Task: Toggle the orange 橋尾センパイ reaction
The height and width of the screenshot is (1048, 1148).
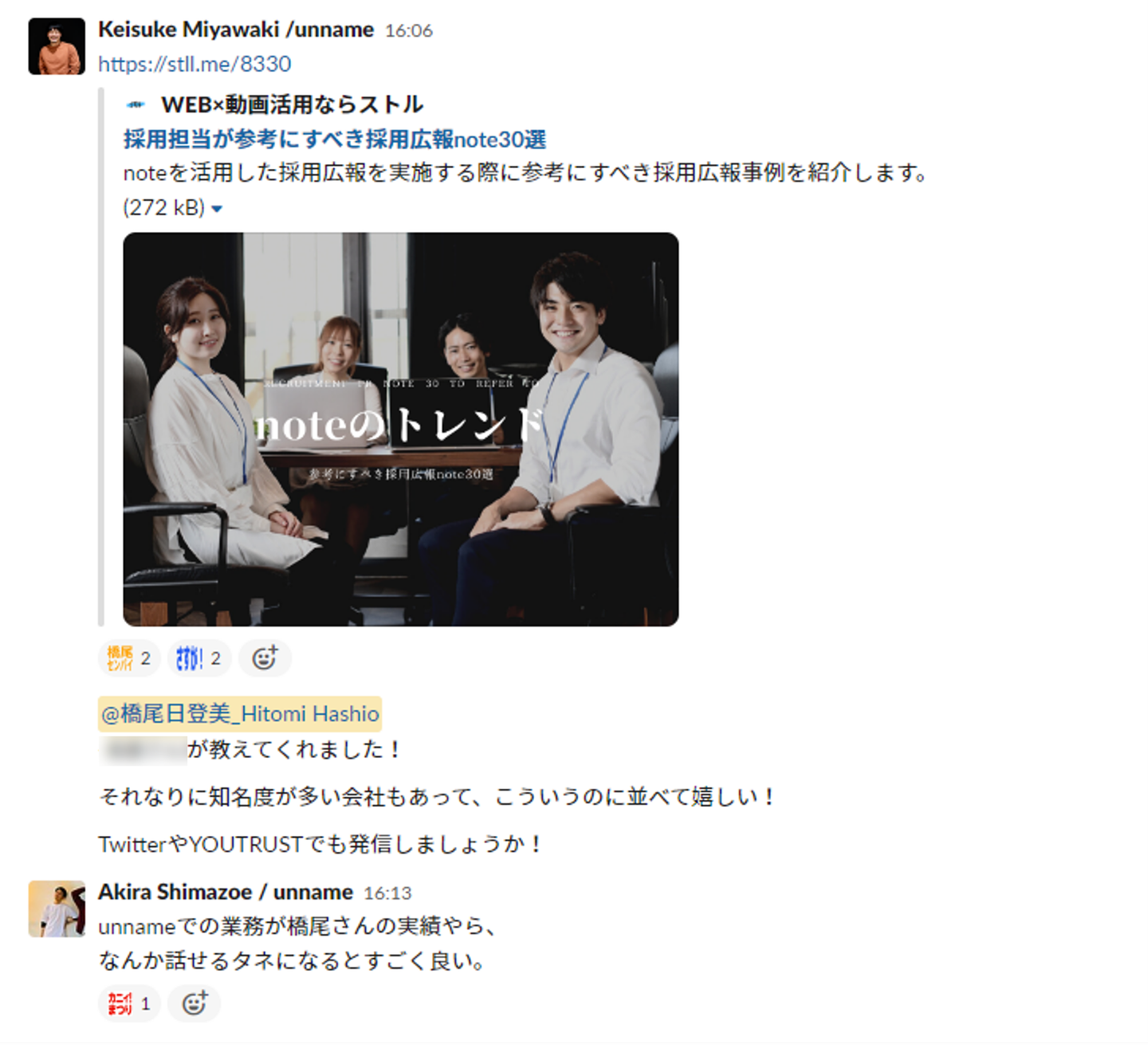Action: coord(129,658)
